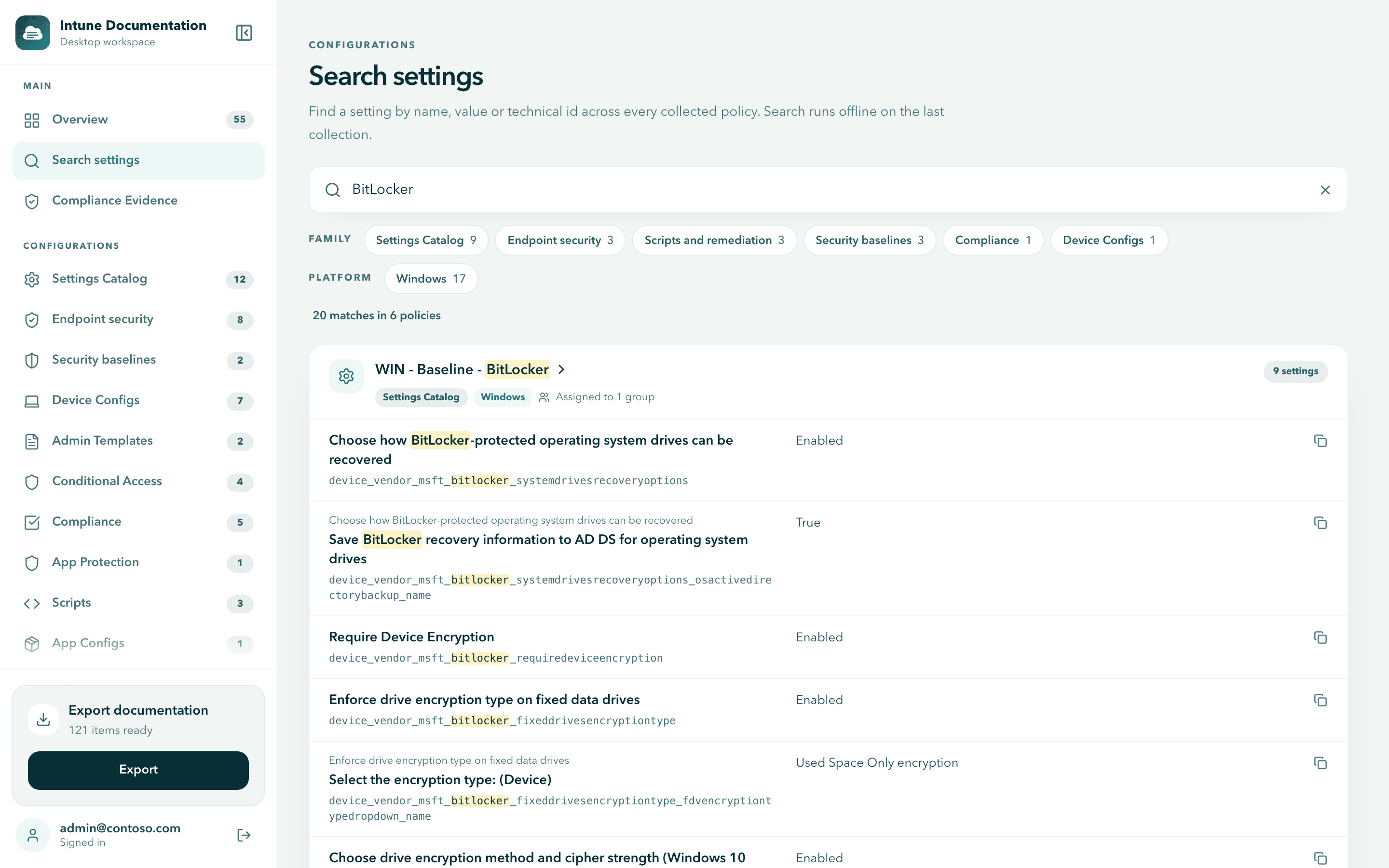The height and width of the screenshot is (868, 1389).
Task: Toggle the Windows platform filter chip
Action: pyautogui.click(x=431, y=278)
